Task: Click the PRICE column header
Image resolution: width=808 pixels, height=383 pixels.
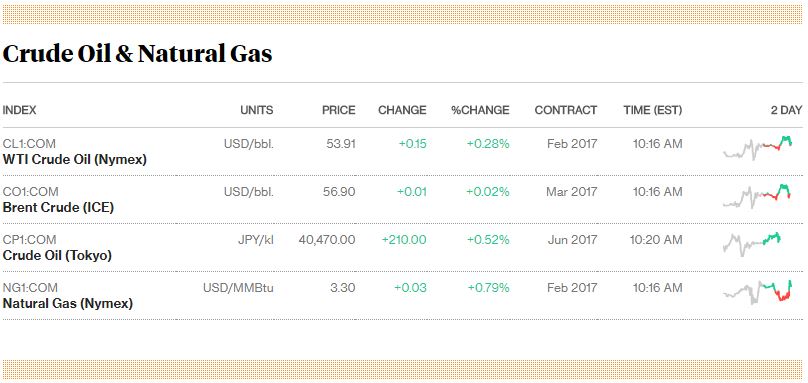Action: (x=339, y=110)
